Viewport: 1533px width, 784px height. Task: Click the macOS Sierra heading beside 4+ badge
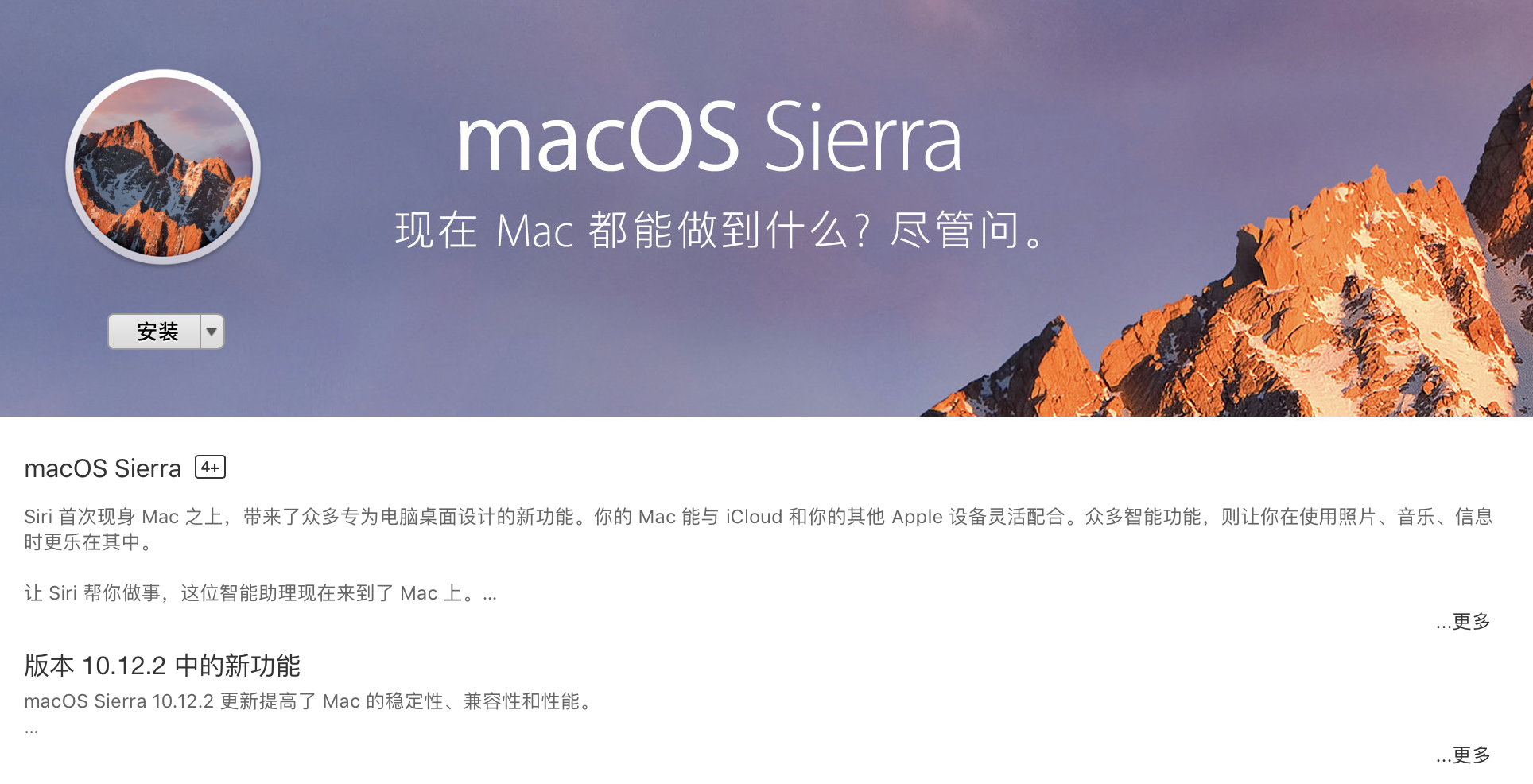pyautogui.click(x=103, y=469)
